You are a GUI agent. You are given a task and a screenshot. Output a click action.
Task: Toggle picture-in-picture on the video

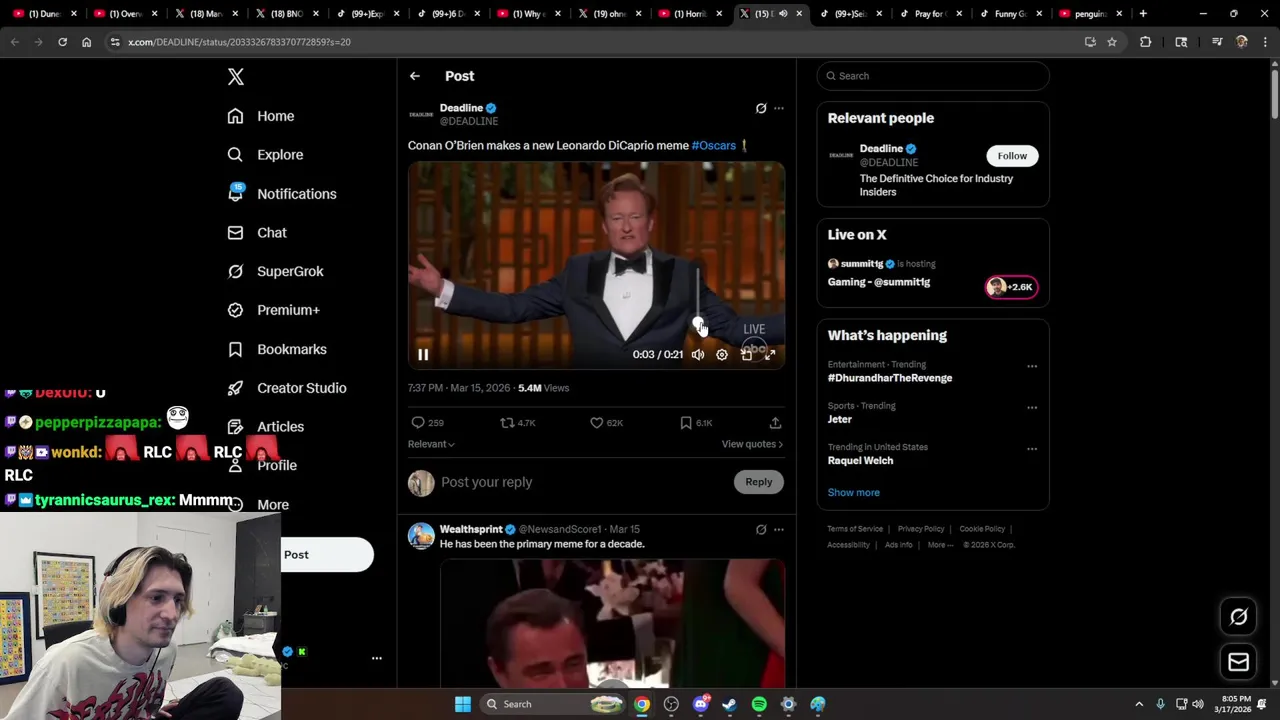(746, 354)
